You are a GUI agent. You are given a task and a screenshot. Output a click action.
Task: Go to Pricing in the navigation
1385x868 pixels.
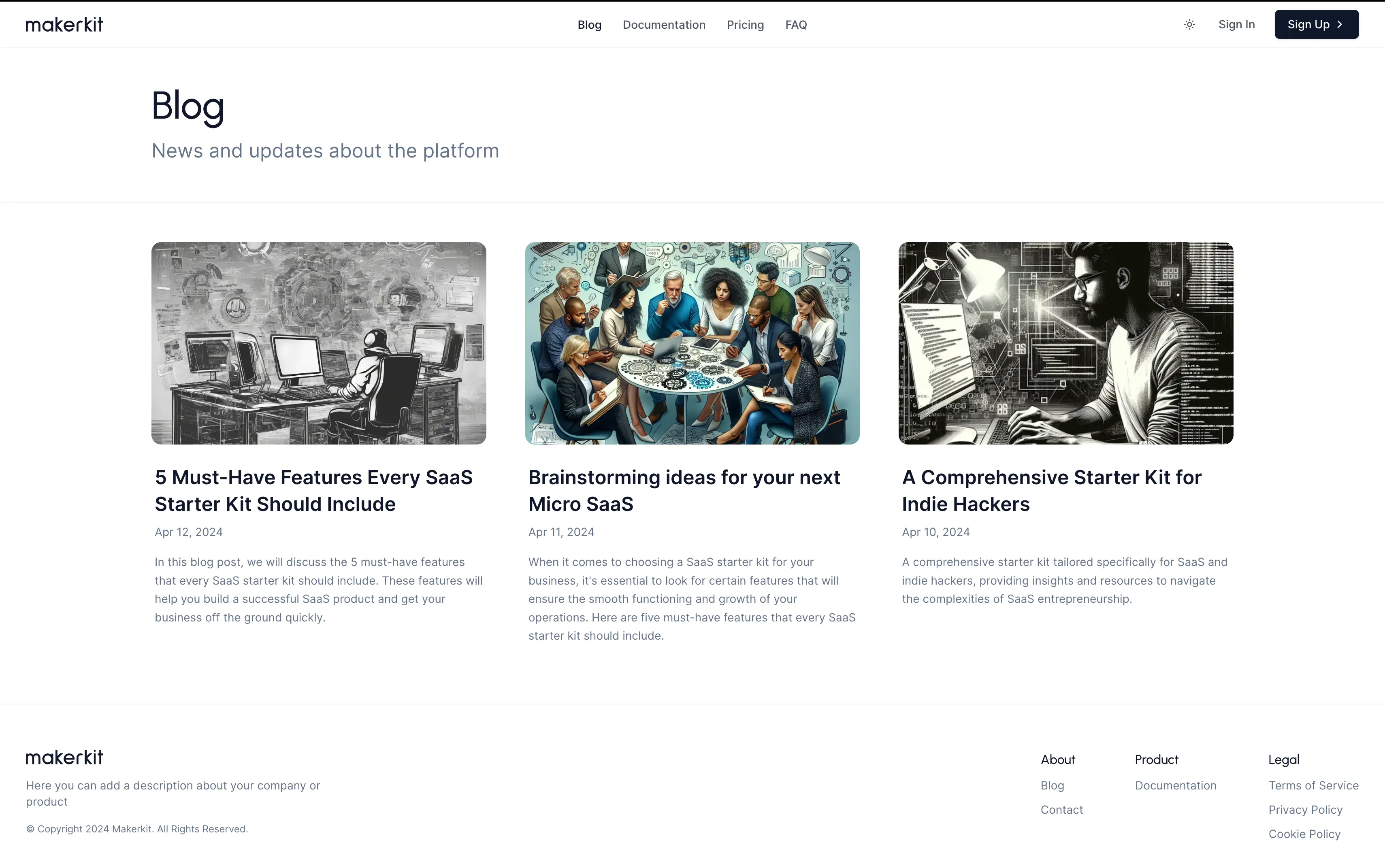tap(745, 25)
